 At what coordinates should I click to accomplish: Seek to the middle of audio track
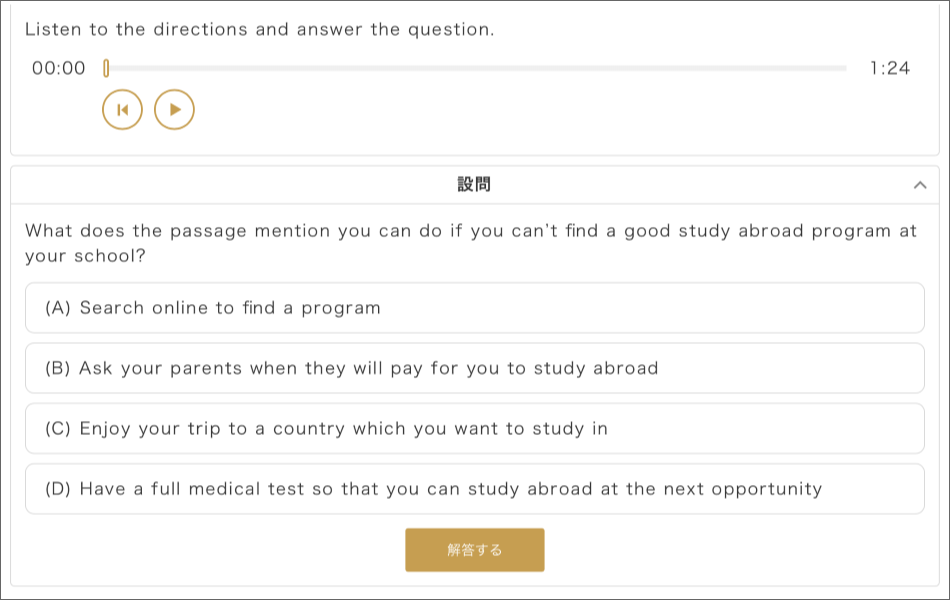point(476,68)
